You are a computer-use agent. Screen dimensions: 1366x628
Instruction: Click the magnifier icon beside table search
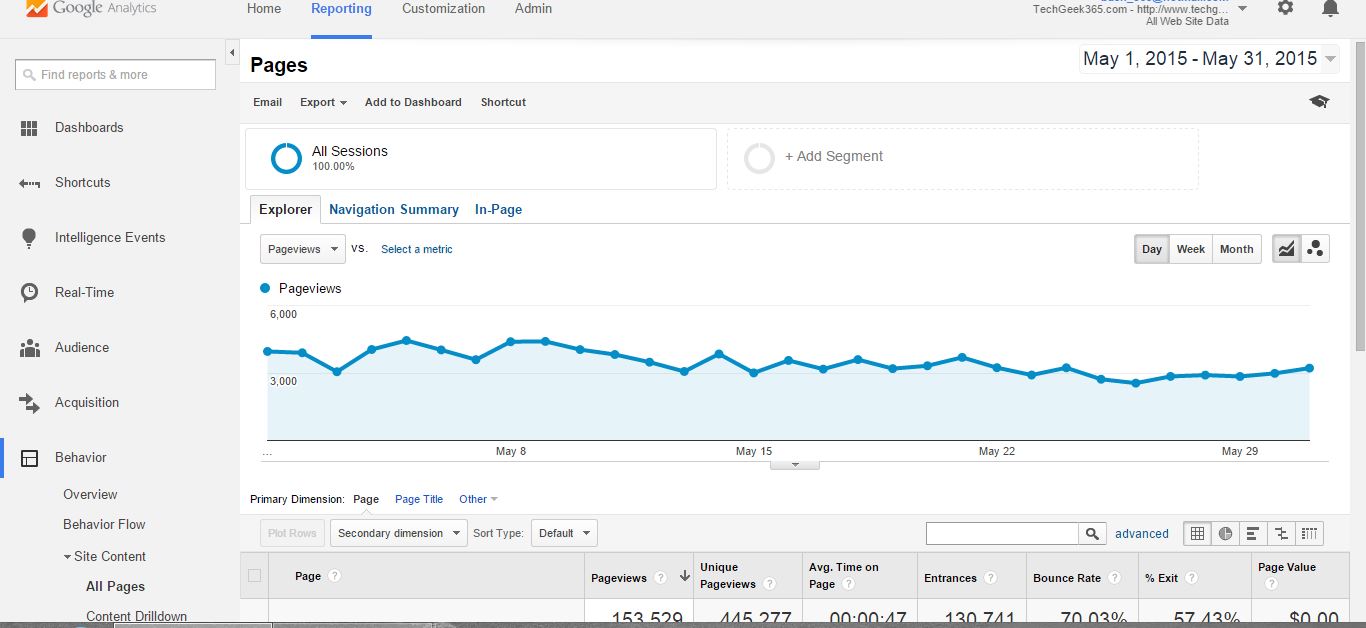pyautogui.click(x=1092, y=534)
